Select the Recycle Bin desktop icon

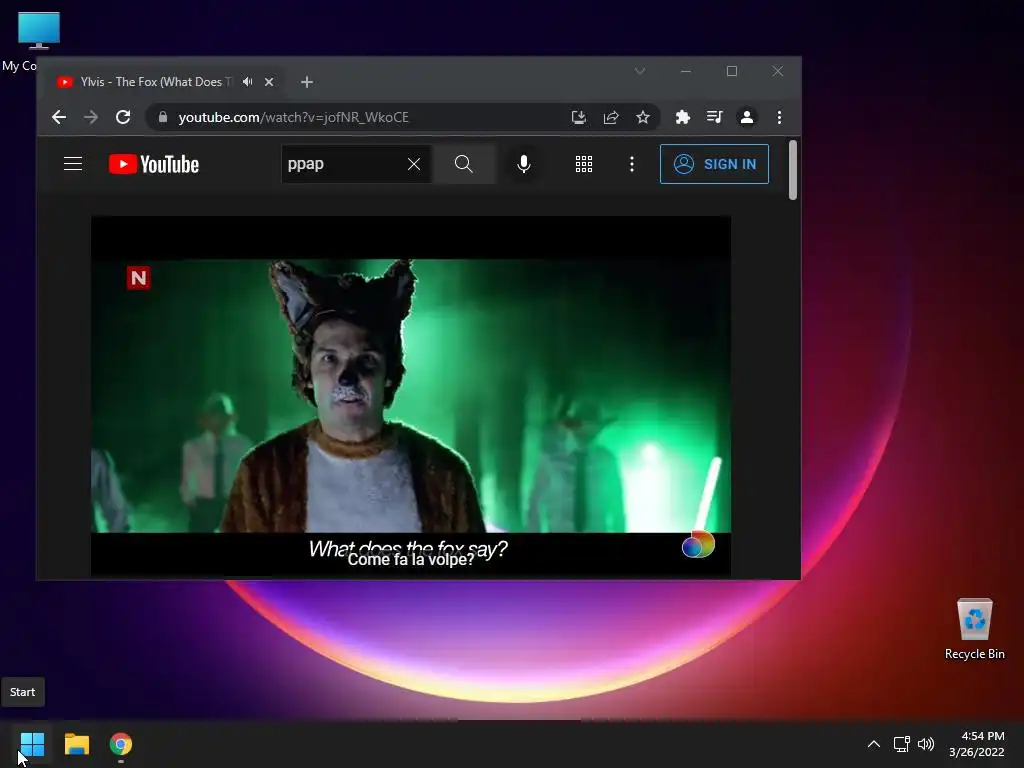tap(974, 630)
